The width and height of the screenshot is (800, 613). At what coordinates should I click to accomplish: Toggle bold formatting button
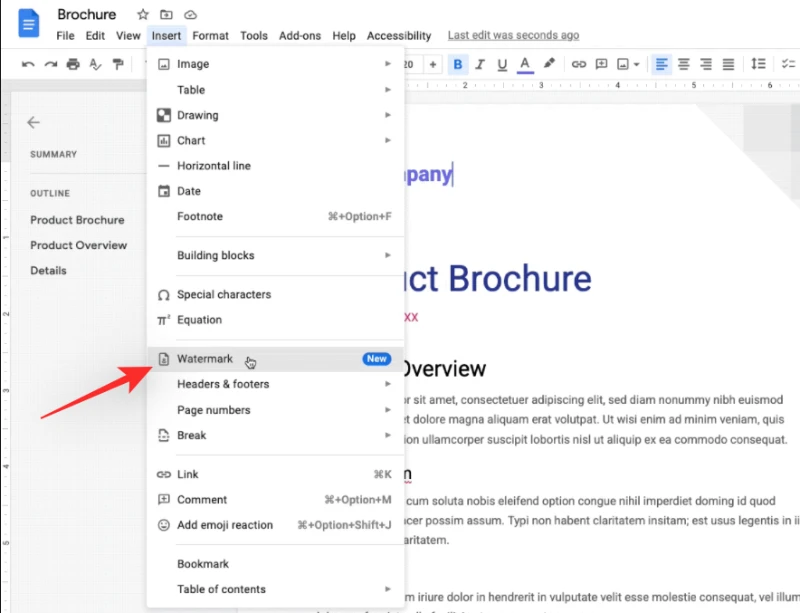coord(458,64)
